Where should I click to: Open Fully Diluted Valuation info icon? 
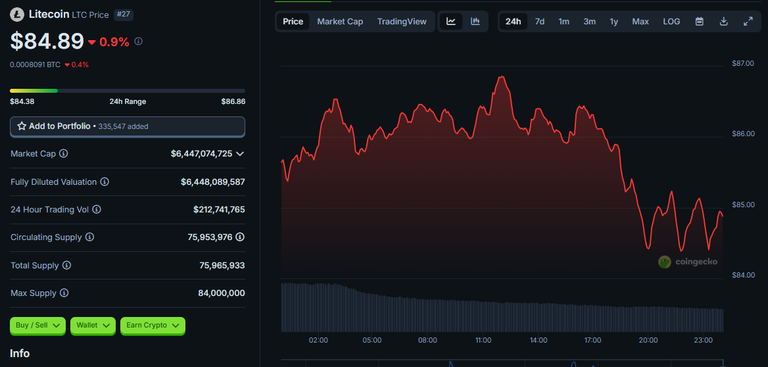click(105, 182)
